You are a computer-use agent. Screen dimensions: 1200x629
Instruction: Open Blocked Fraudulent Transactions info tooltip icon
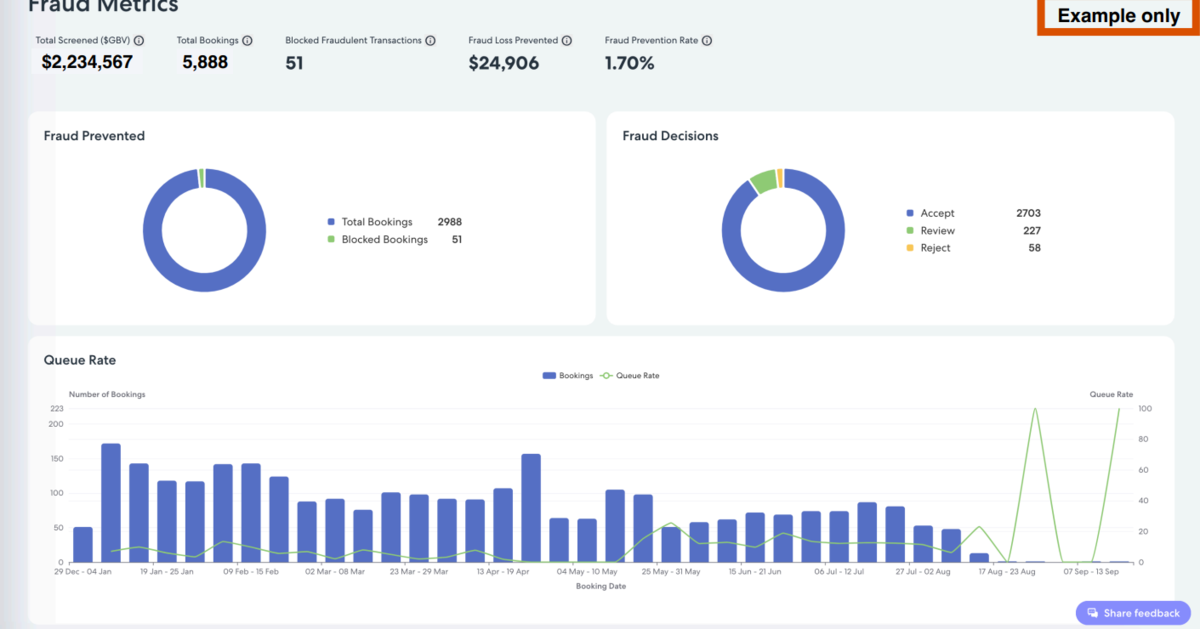coord(430,41)
